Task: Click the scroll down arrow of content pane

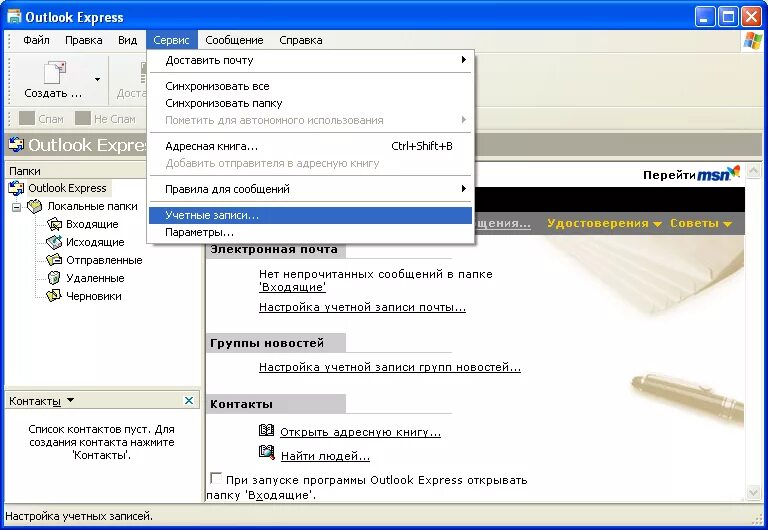Action: click(x=753, y=492)
